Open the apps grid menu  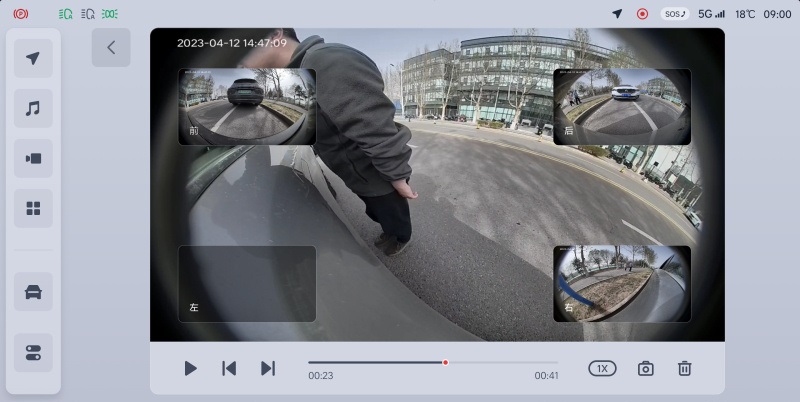point(33,208)
